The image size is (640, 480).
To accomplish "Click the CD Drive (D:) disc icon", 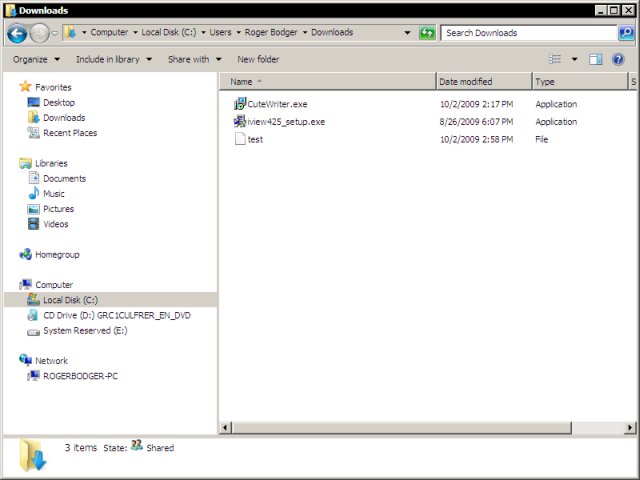I will [x=33, y=315].
